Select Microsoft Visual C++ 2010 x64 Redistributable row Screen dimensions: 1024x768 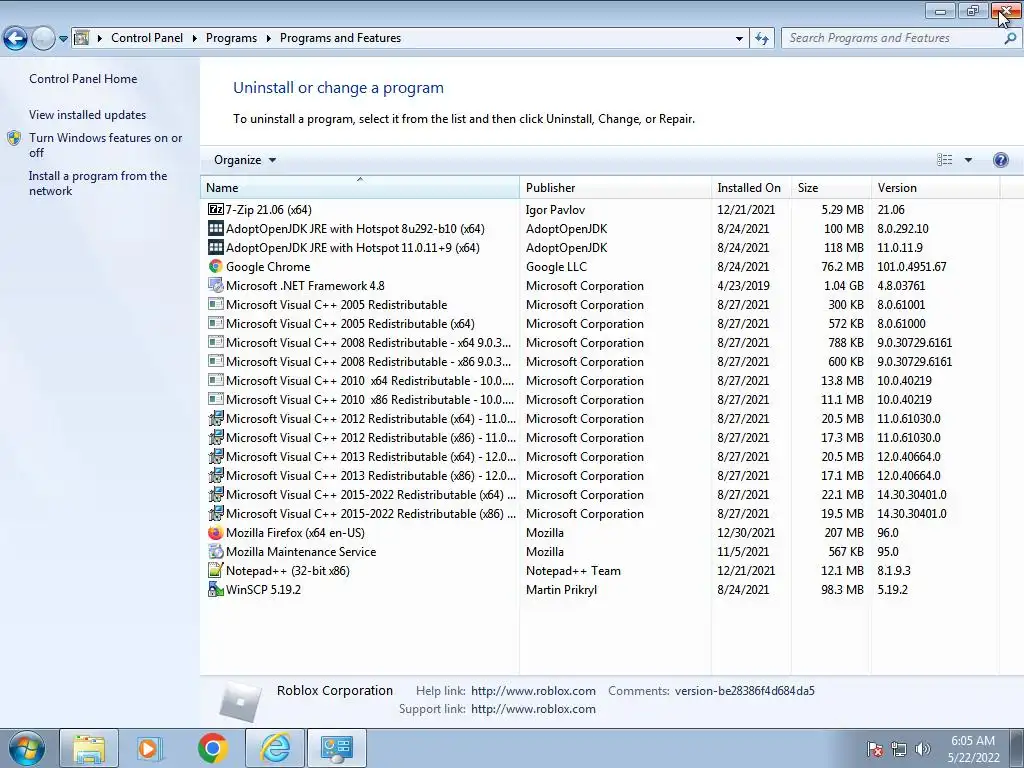(600, 381)
